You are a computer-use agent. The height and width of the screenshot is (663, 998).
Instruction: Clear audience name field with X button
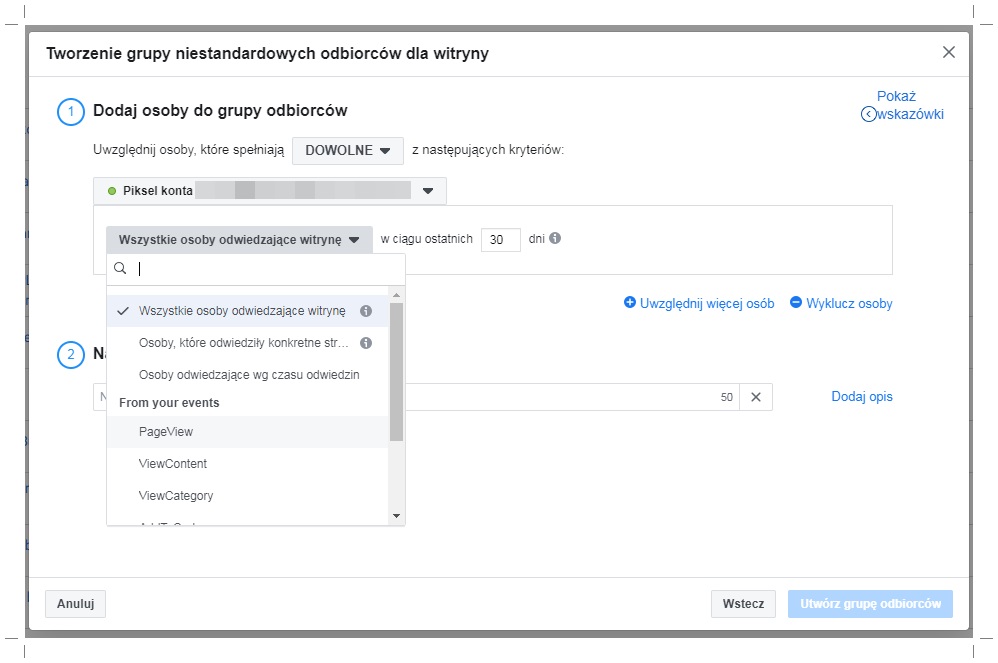pyautogui.click(x=756, y=397)
